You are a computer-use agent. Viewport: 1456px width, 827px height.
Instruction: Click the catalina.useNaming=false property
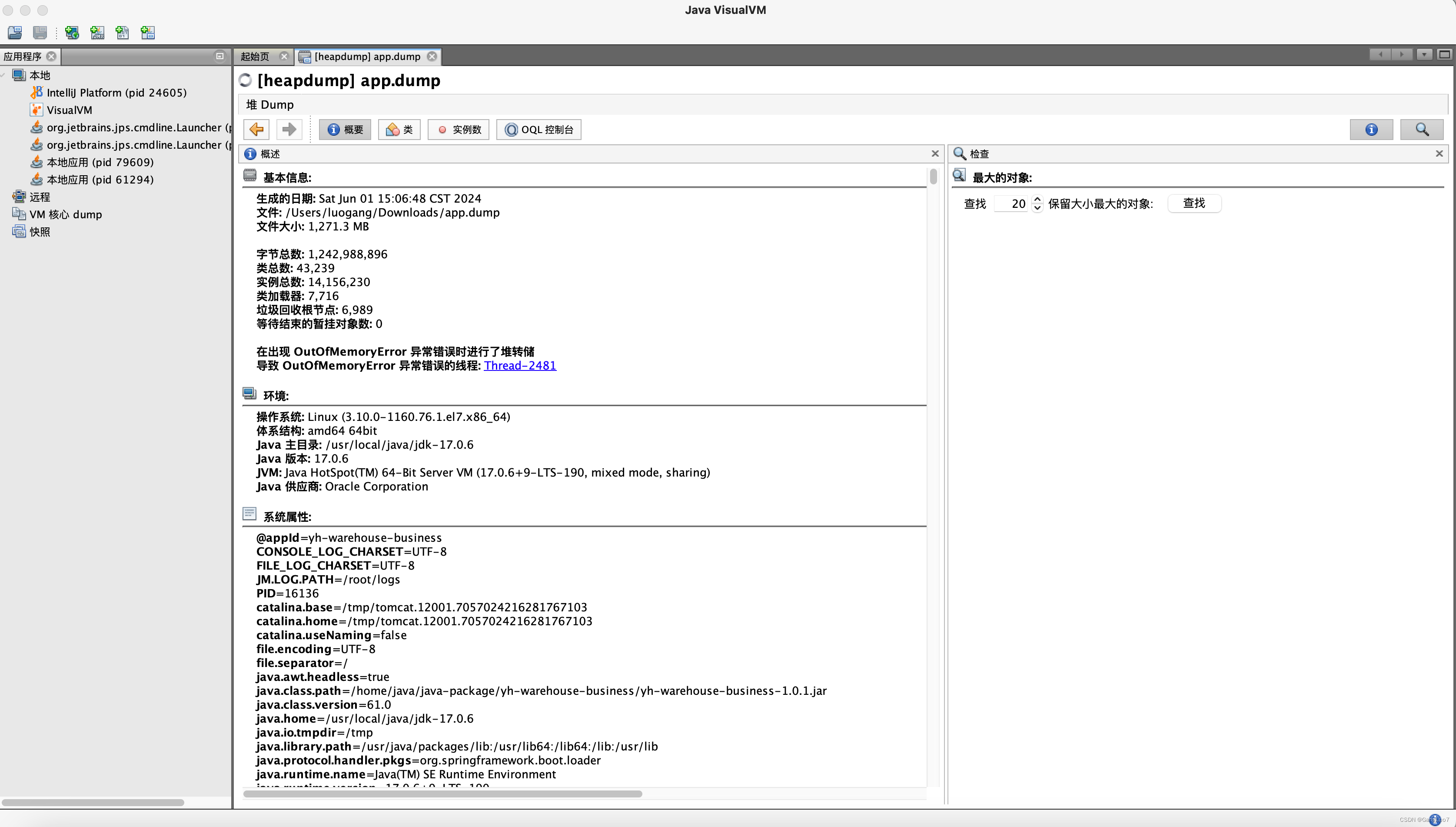tap(331, 635)
